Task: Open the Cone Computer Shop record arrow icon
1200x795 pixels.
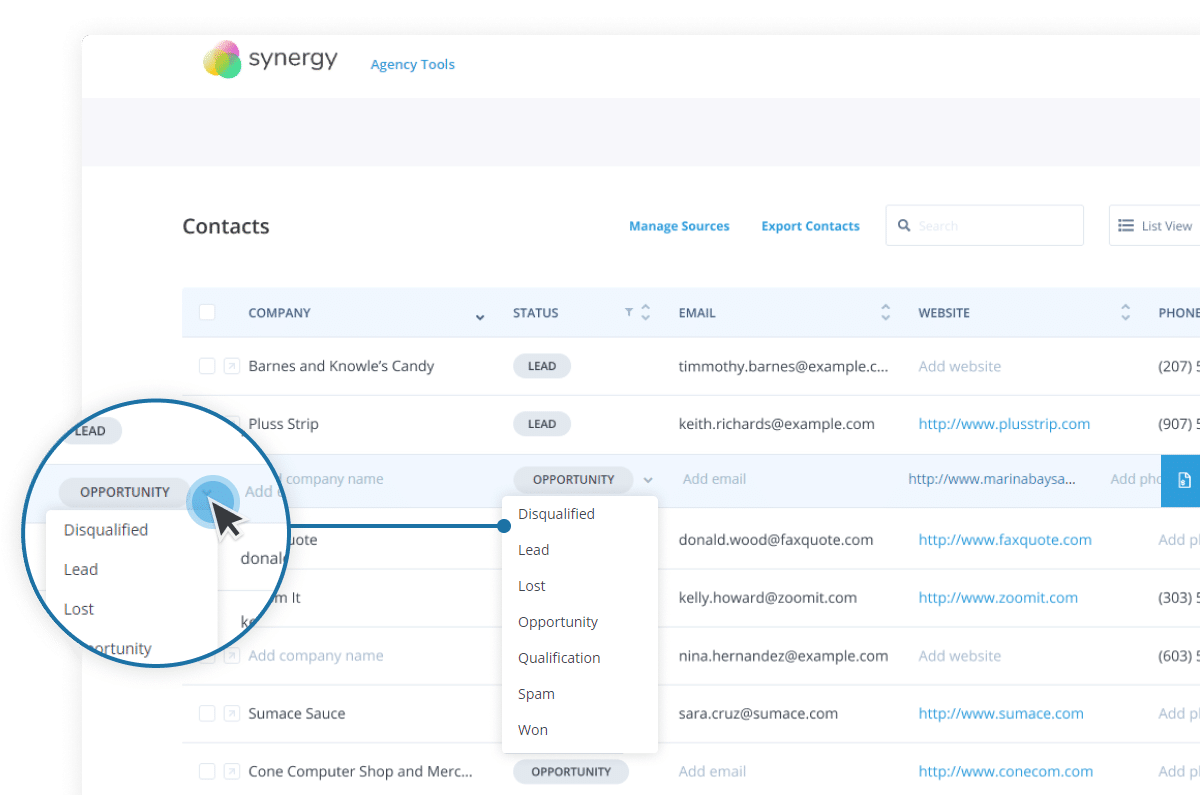Action: point(231,771)
